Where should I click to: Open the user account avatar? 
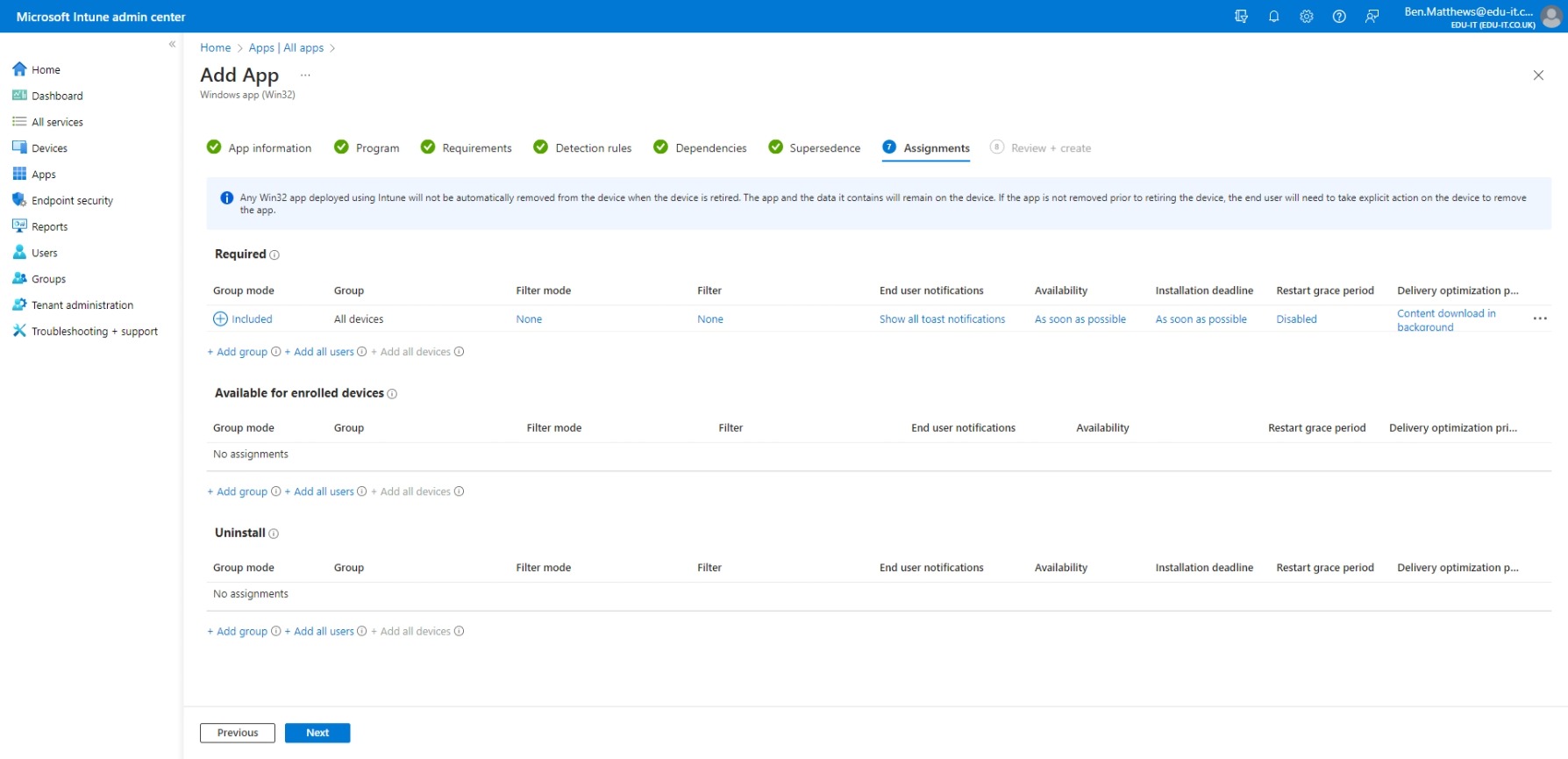point(1550,16)
